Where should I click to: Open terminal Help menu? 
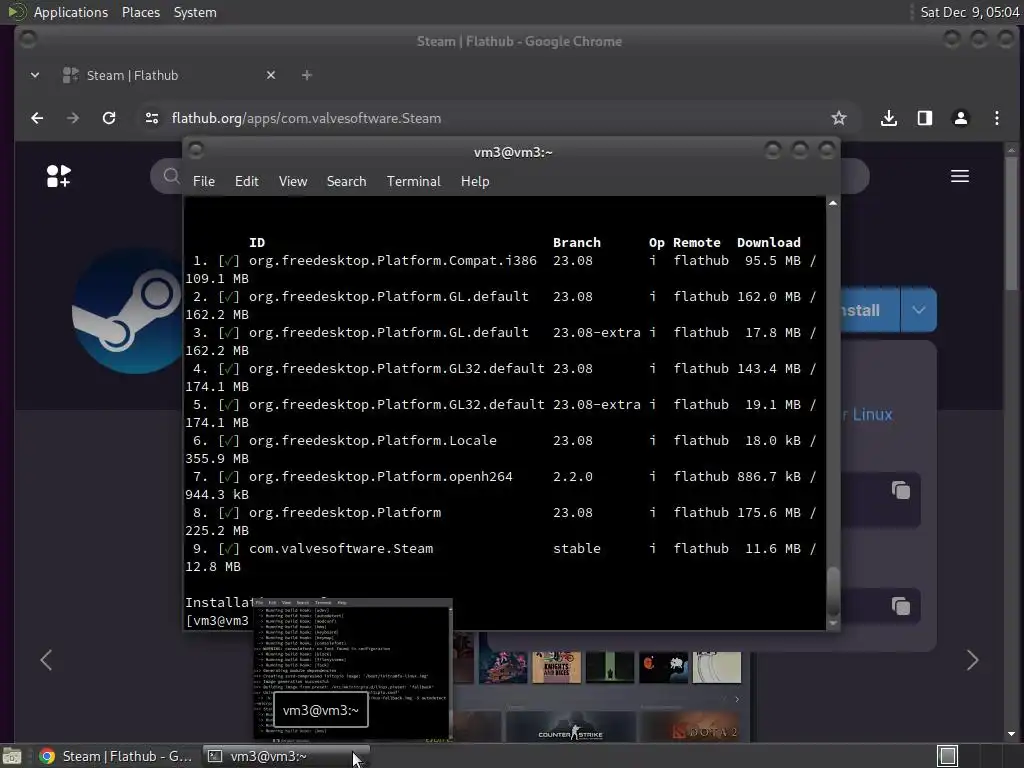pyautogui.click(x=475, y=182)
